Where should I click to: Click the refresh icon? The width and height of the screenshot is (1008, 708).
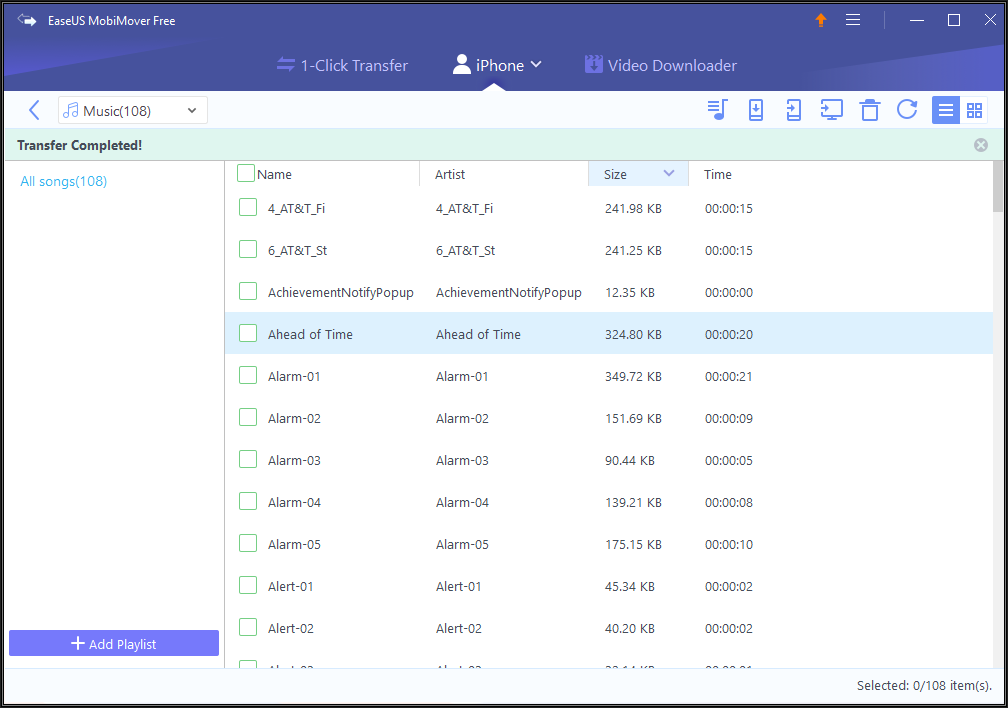[907, 110]
